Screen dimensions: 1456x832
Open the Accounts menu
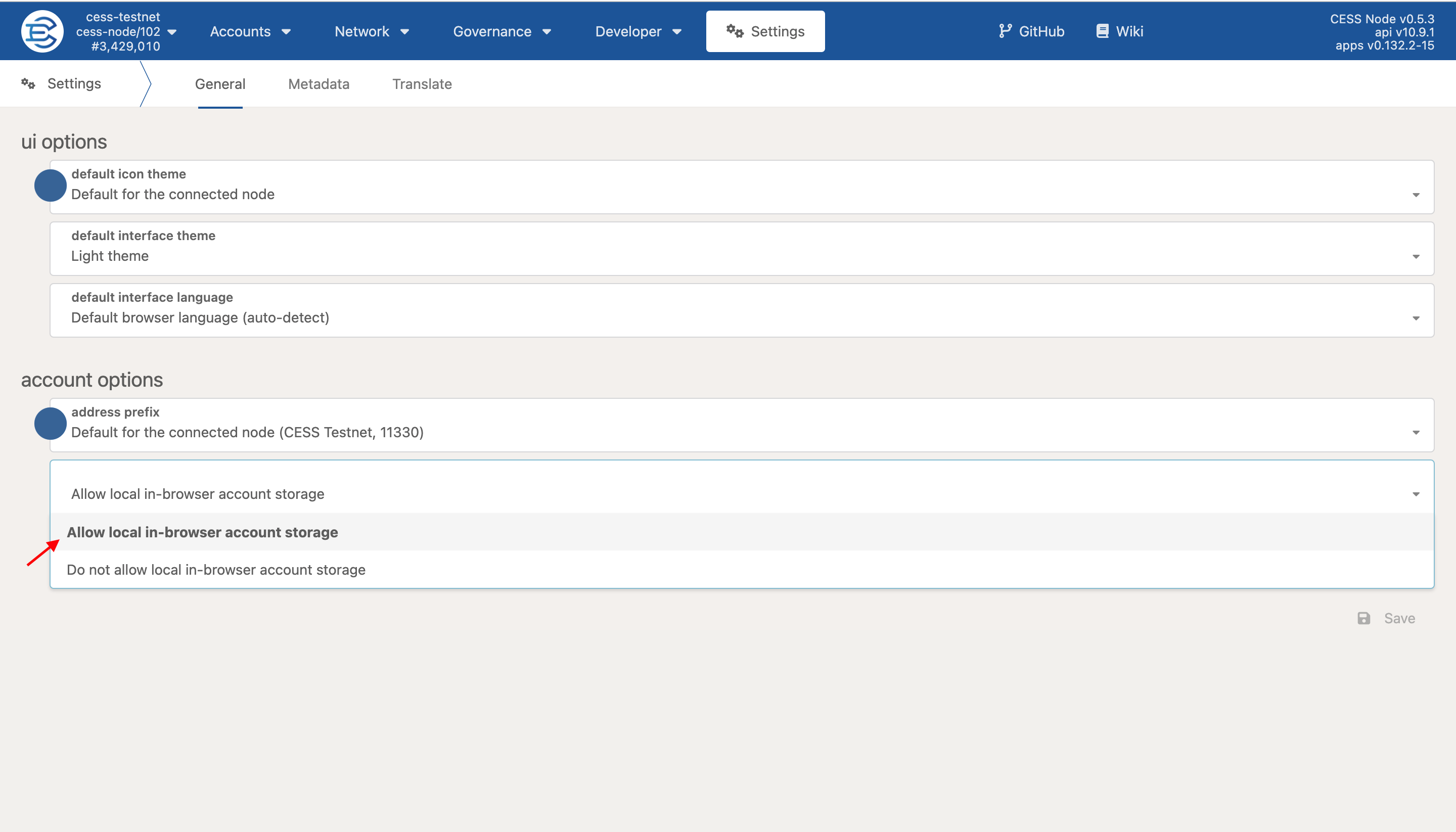[x=250, y=31]
